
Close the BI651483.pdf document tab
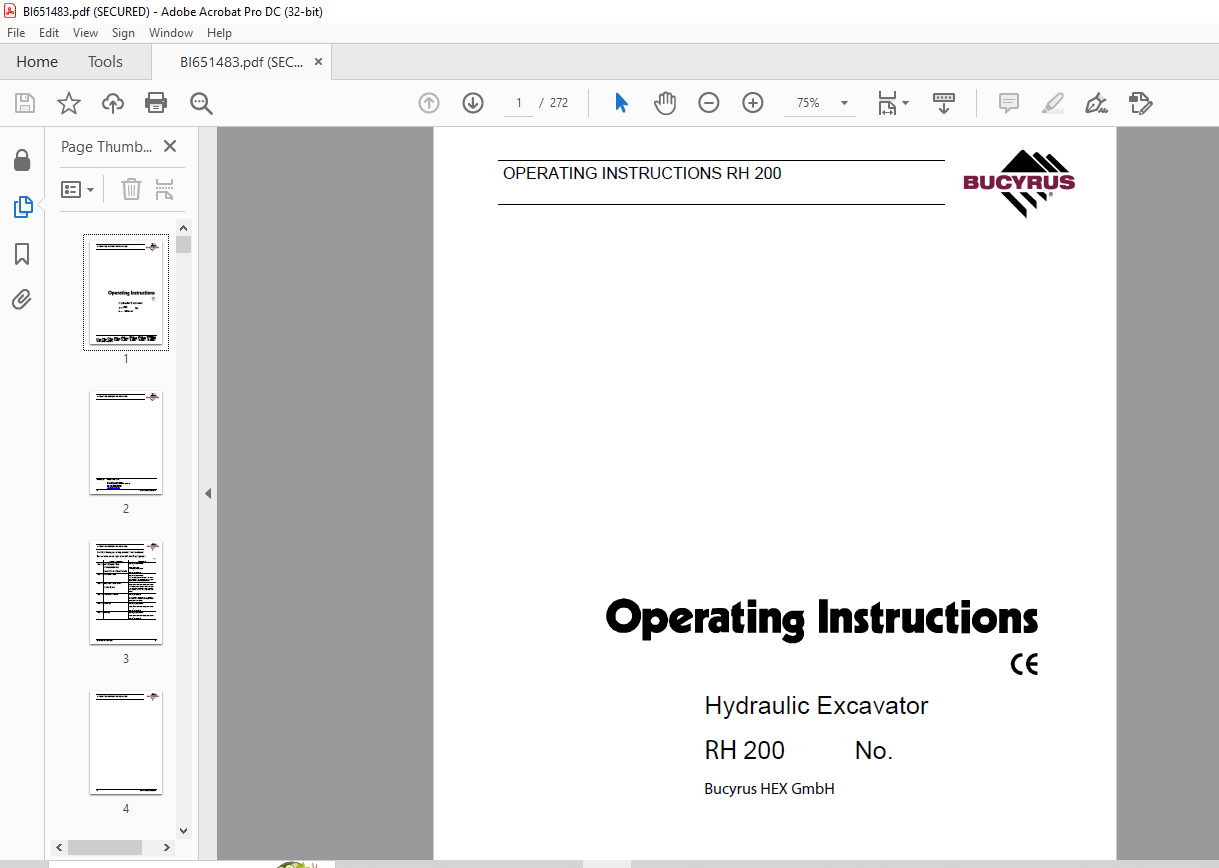[319, 62]
